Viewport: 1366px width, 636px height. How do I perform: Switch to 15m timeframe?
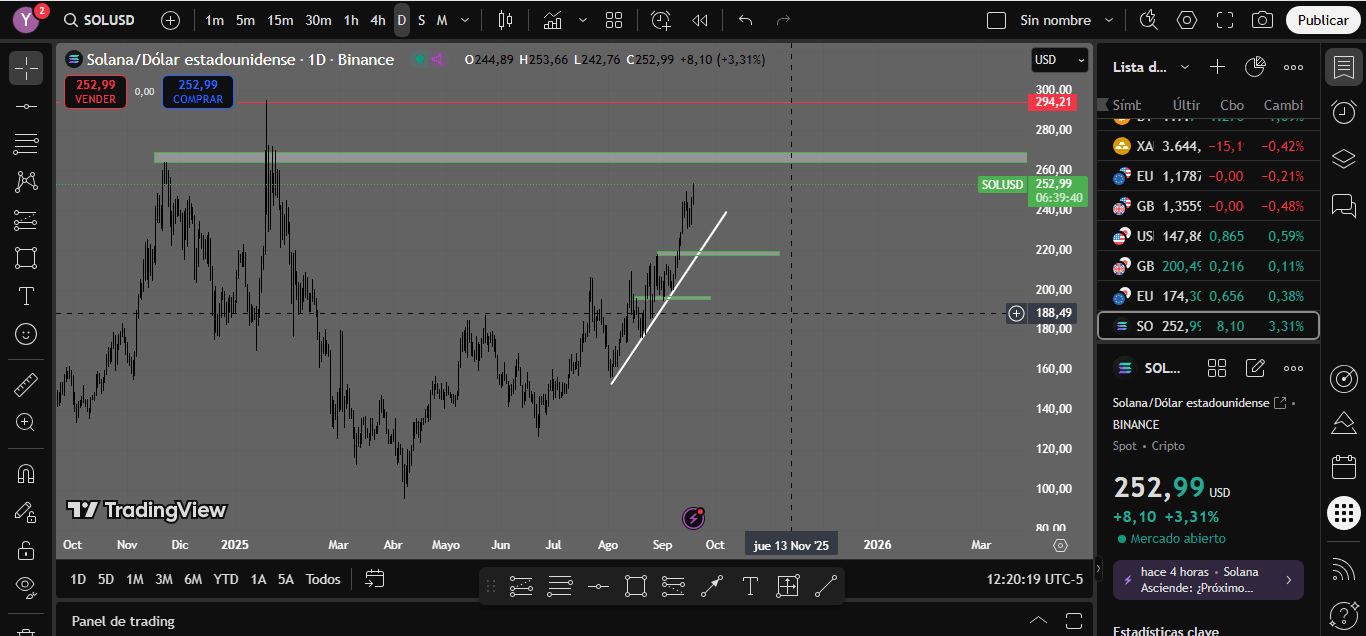pos(280,20)
